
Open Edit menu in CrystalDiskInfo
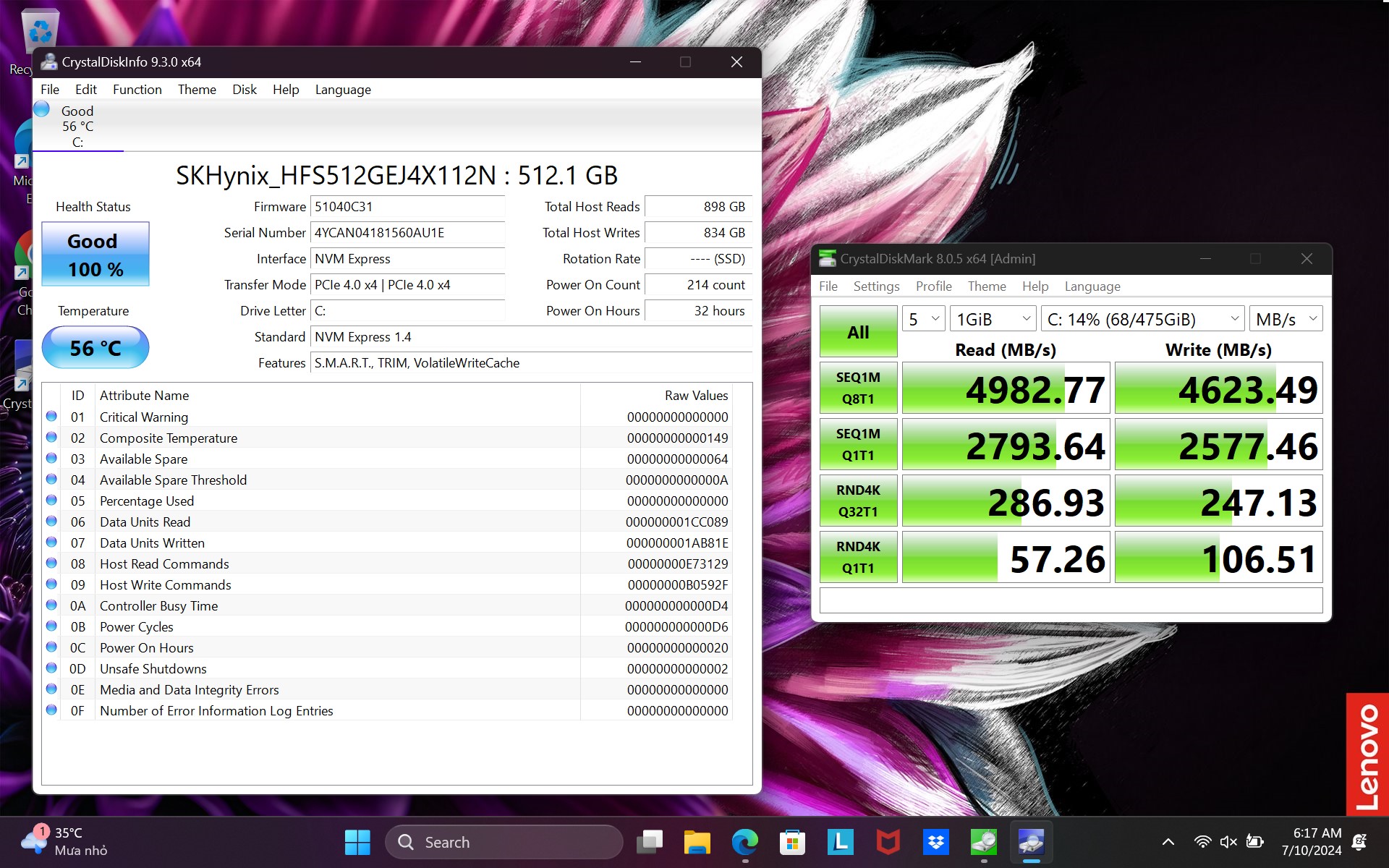[x=85, y=89]
